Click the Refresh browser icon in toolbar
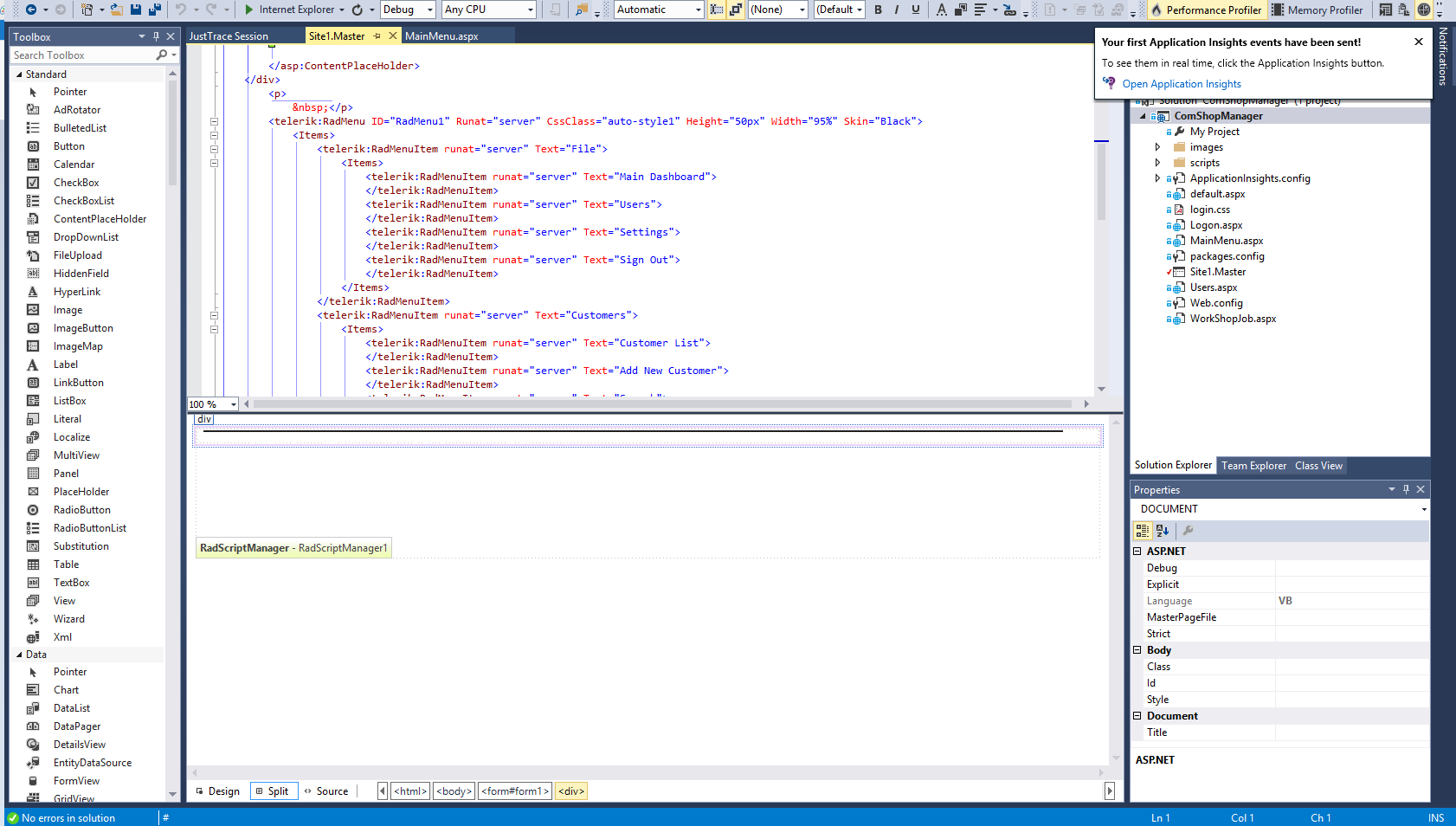 click(x=358, y=10)
